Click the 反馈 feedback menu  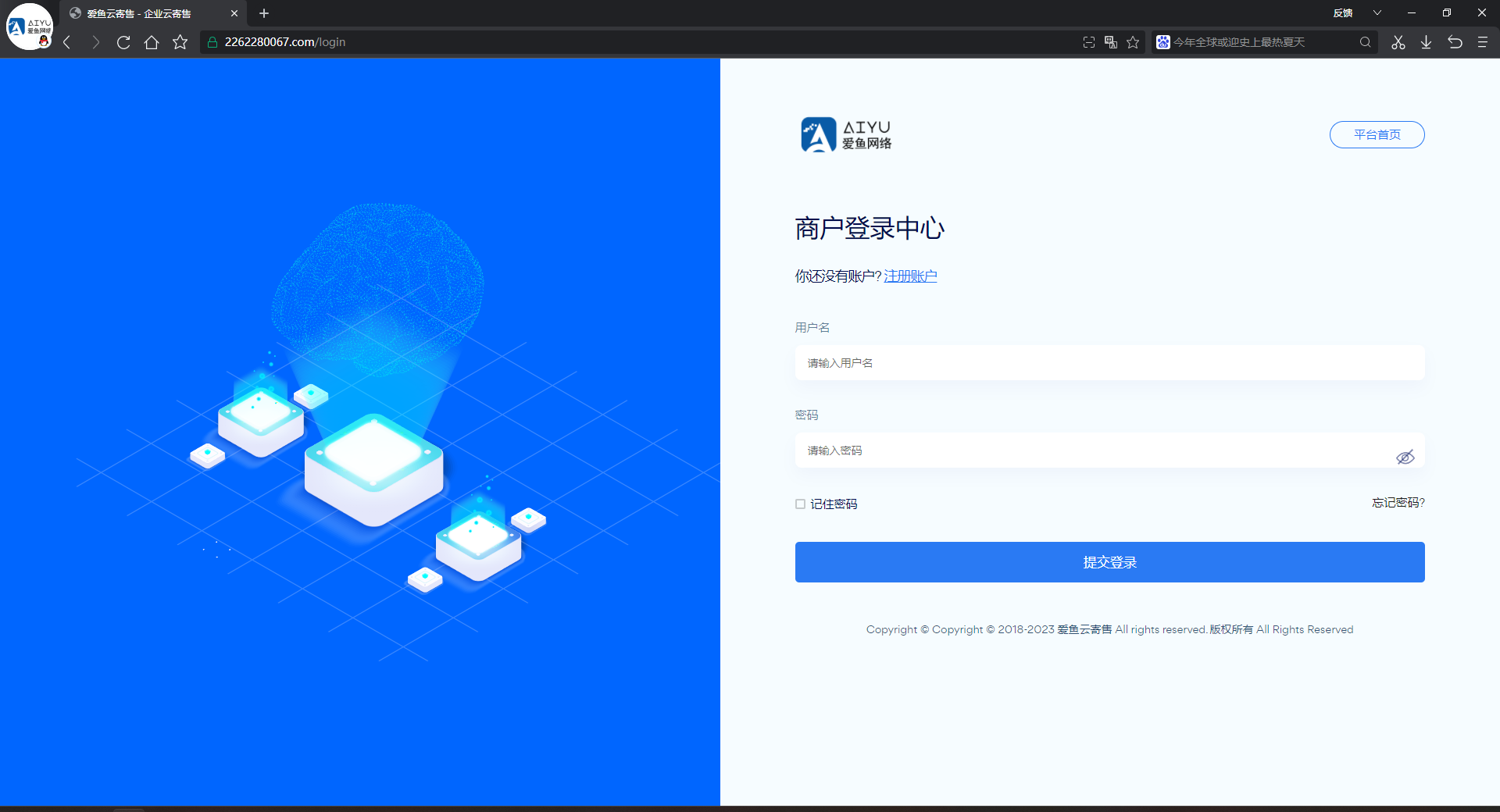point(1343,12)
